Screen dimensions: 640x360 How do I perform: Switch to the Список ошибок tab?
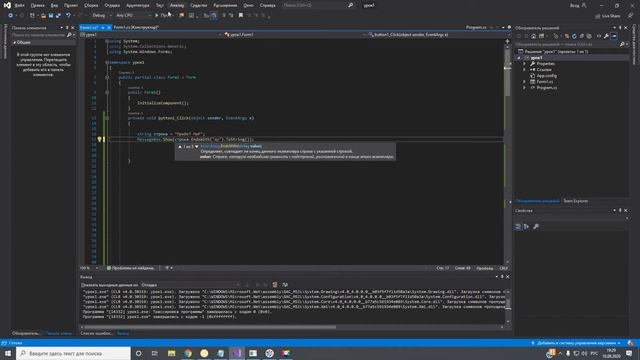96,333
